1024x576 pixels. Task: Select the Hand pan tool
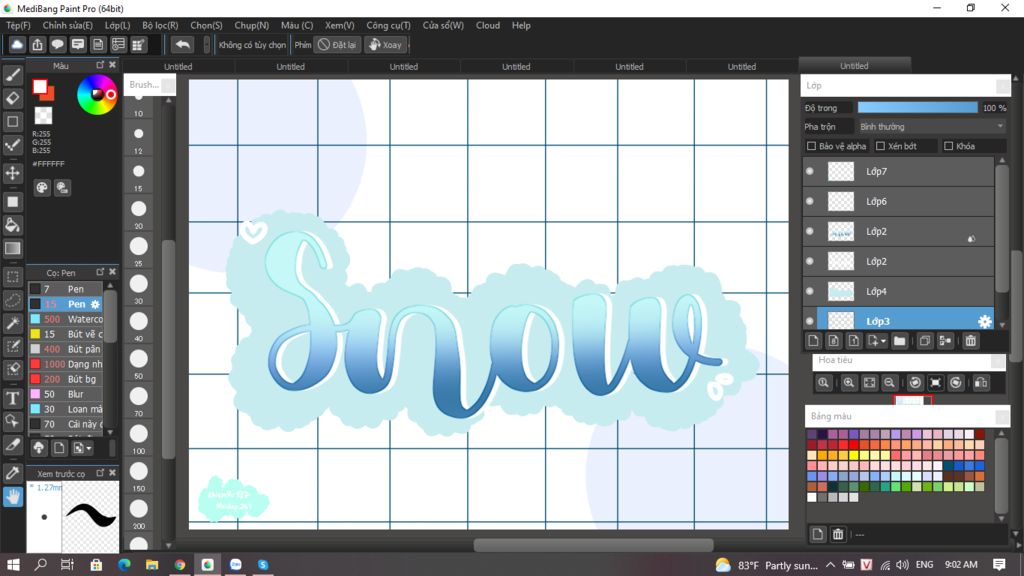coord(12,497)
